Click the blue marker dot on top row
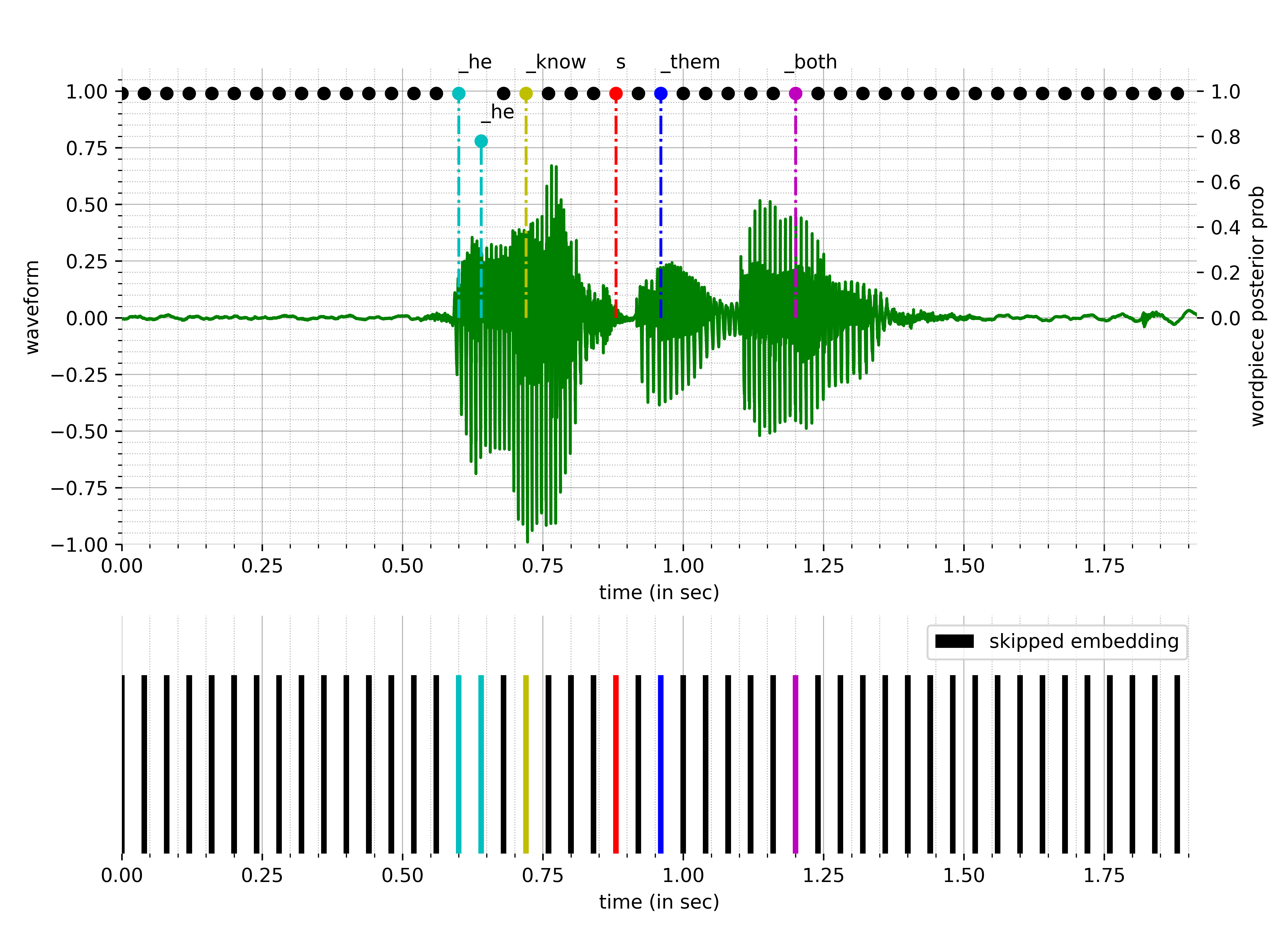 (x=661, y=94)
